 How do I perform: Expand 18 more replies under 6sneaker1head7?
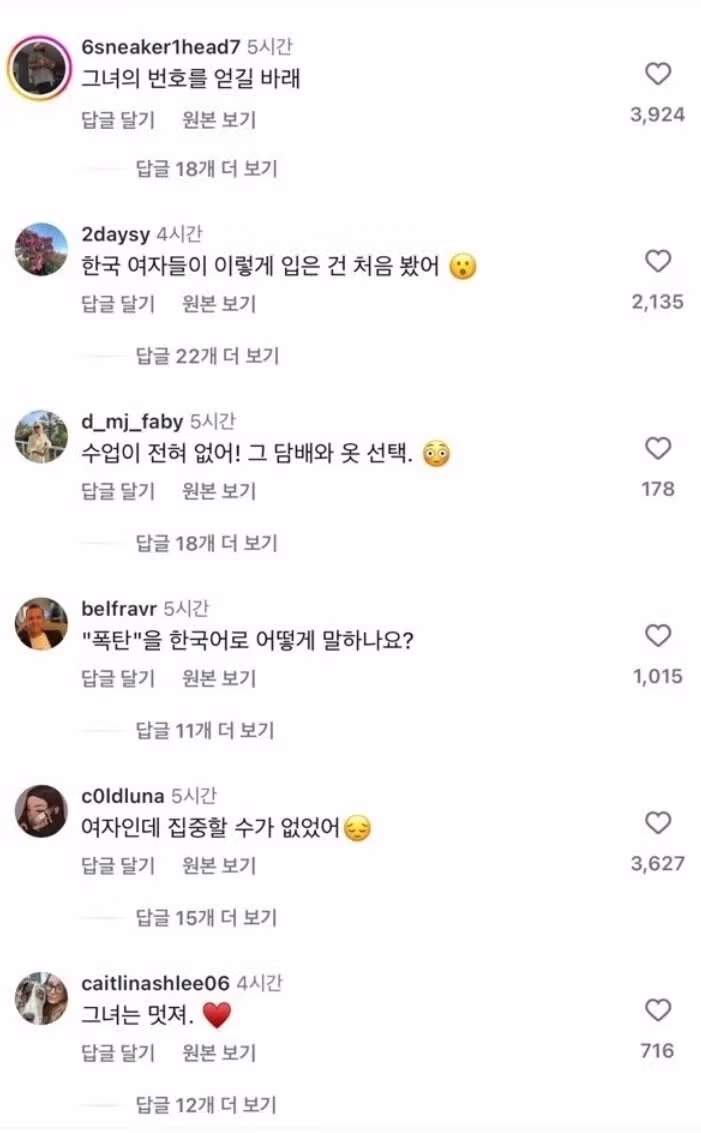tap(206, 168)
